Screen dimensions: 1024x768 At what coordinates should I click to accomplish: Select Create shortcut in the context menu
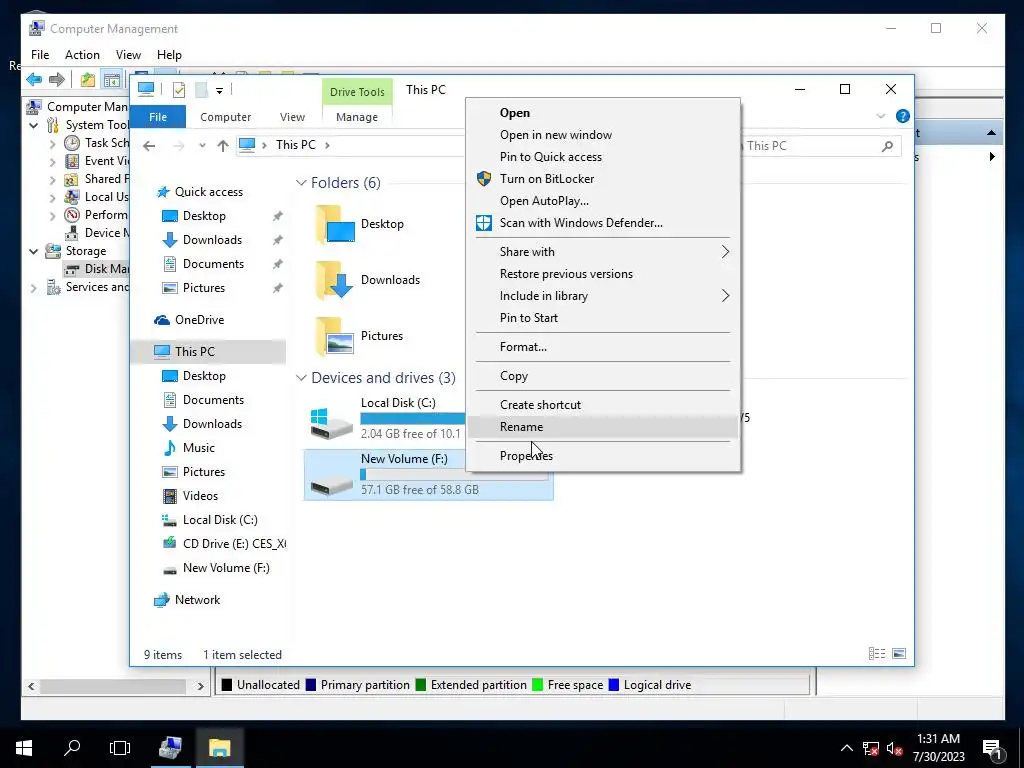602,405
